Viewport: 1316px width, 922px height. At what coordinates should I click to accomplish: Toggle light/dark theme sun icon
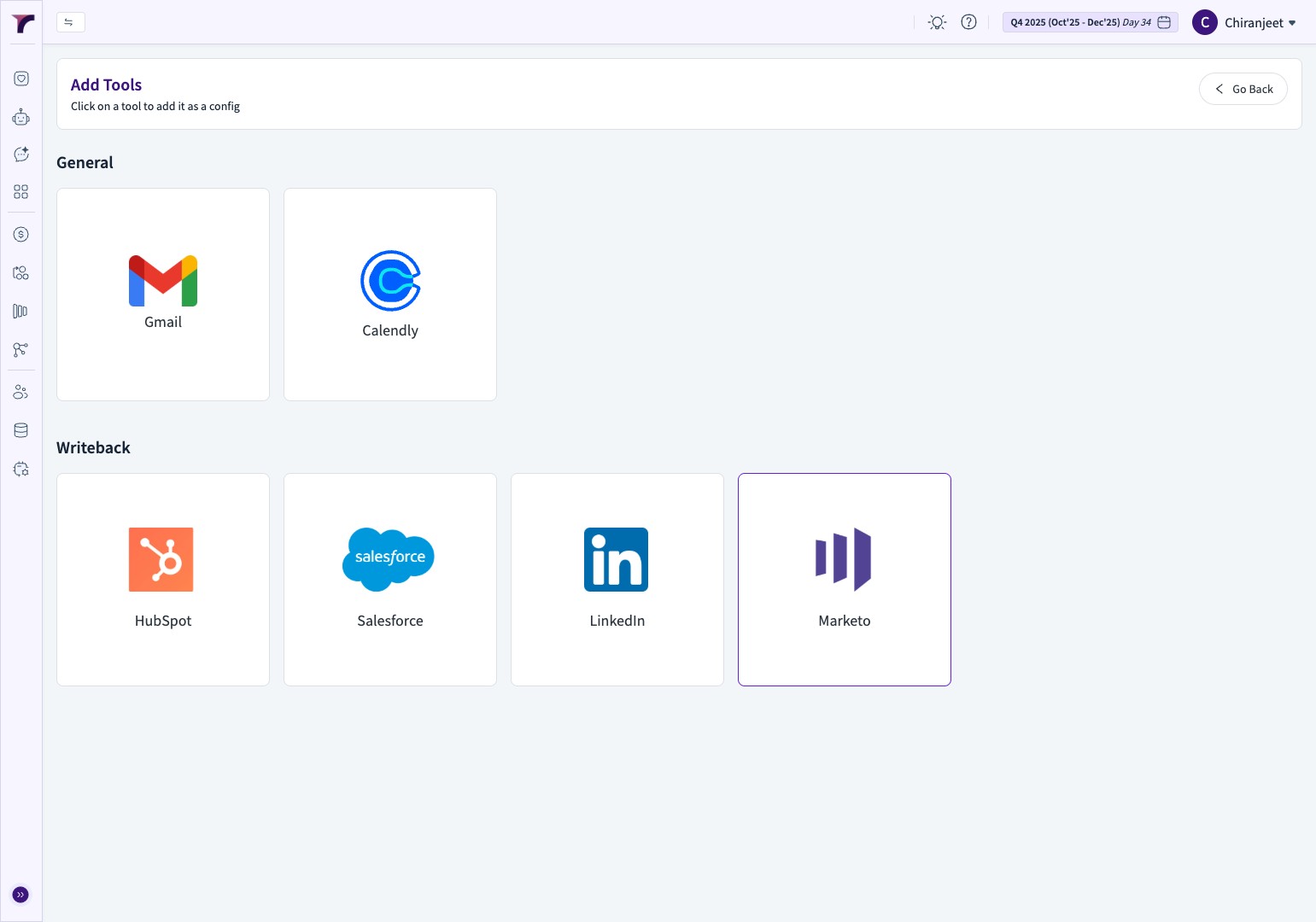pos(938,23)
